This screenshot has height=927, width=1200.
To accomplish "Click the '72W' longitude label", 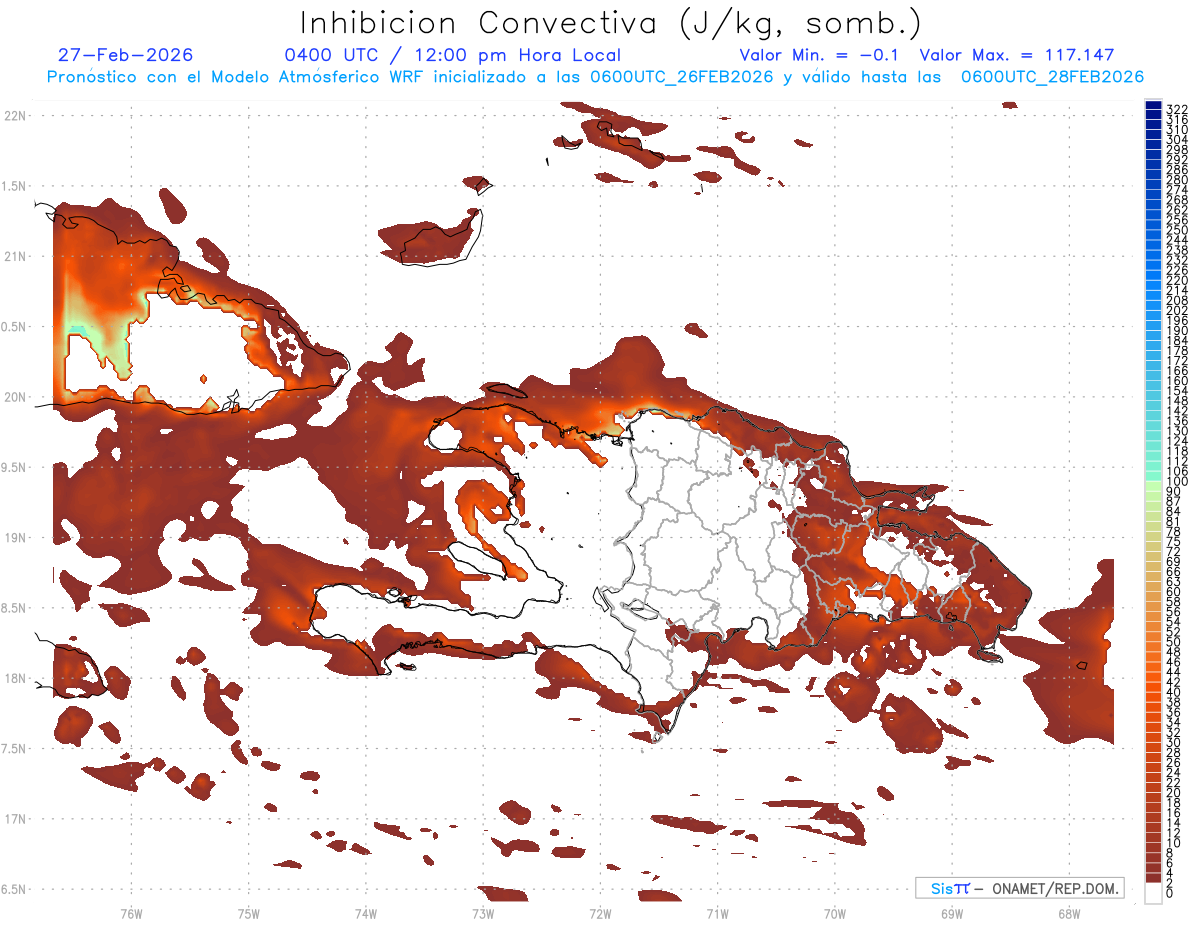I will tap(600, 913).
